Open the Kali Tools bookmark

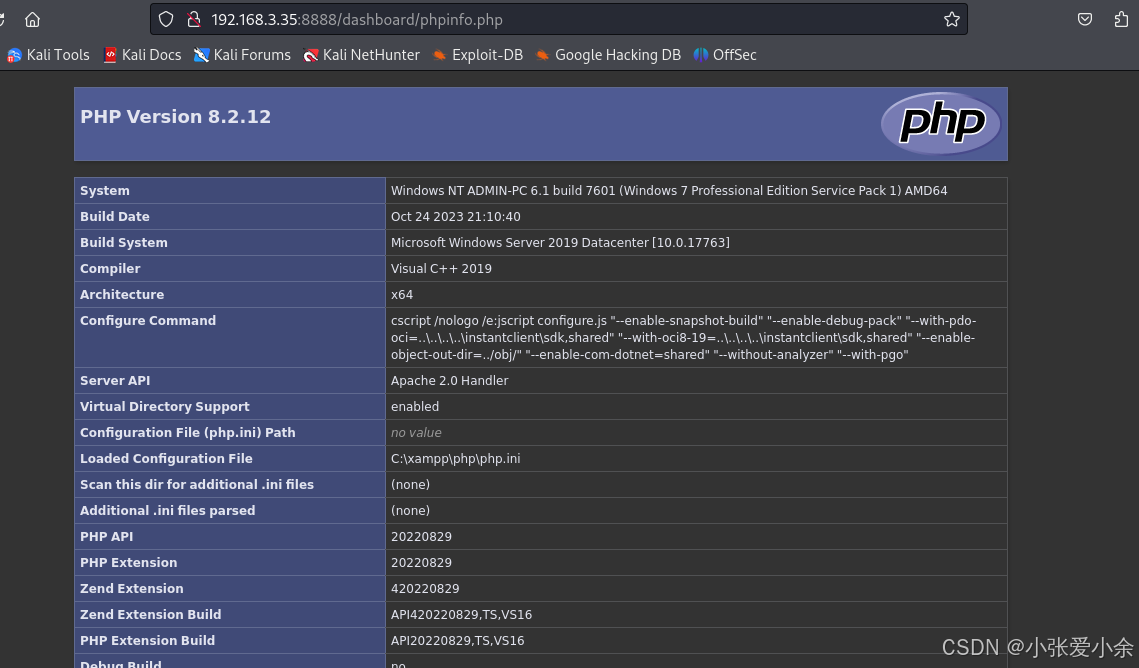click(48, 55)
